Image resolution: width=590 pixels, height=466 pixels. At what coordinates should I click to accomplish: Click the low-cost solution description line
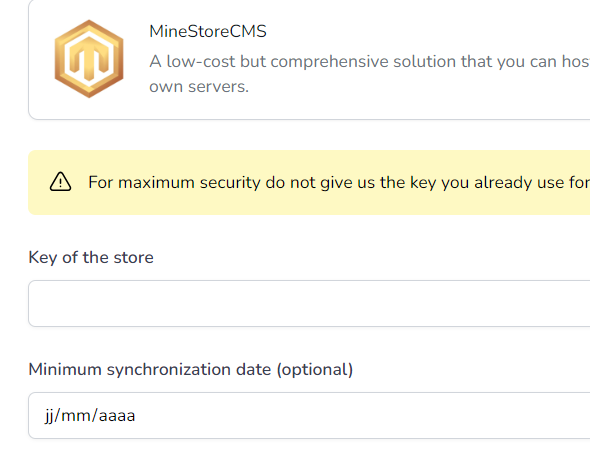point(370,61)
